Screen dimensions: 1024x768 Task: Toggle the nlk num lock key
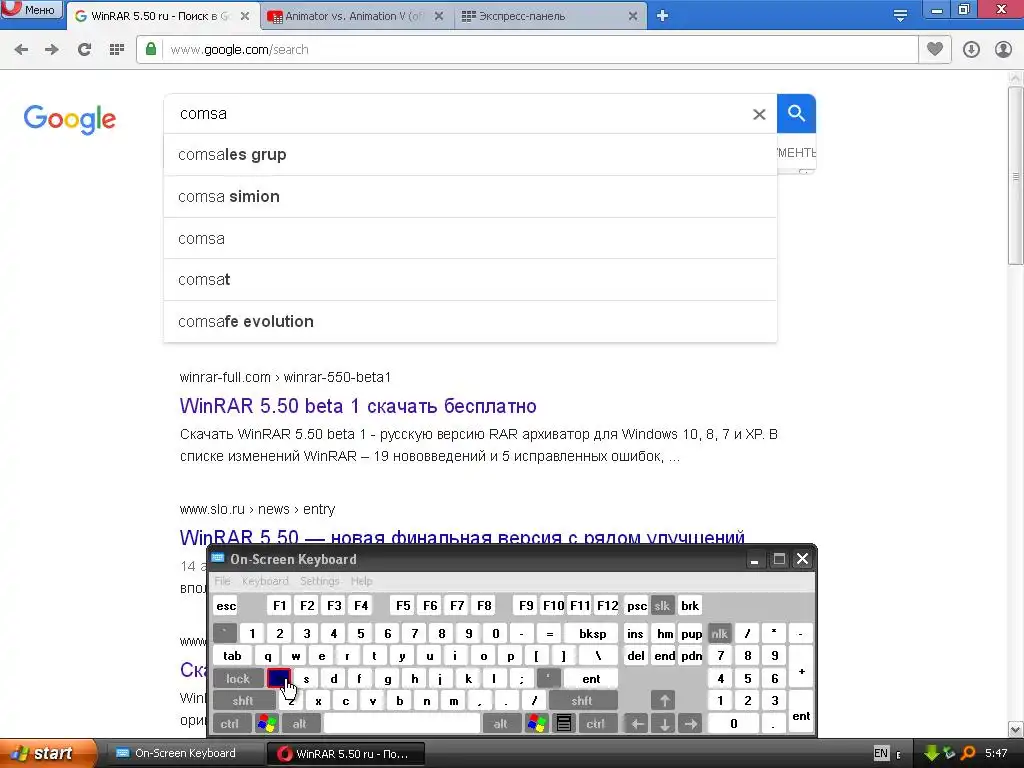[719, 633]
